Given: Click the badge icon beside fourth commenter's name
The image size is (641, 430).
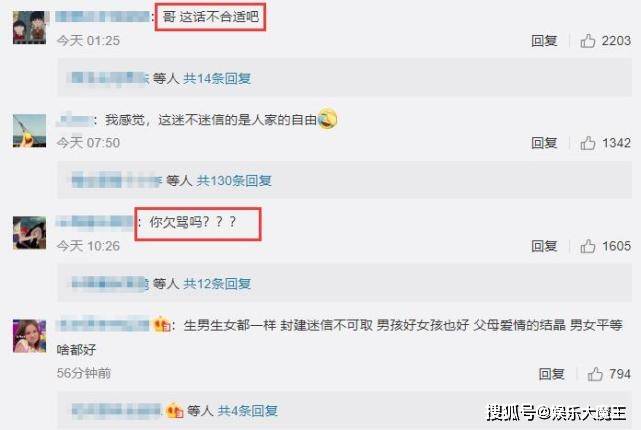Looking at the screenshot, I should pos(162,325).
